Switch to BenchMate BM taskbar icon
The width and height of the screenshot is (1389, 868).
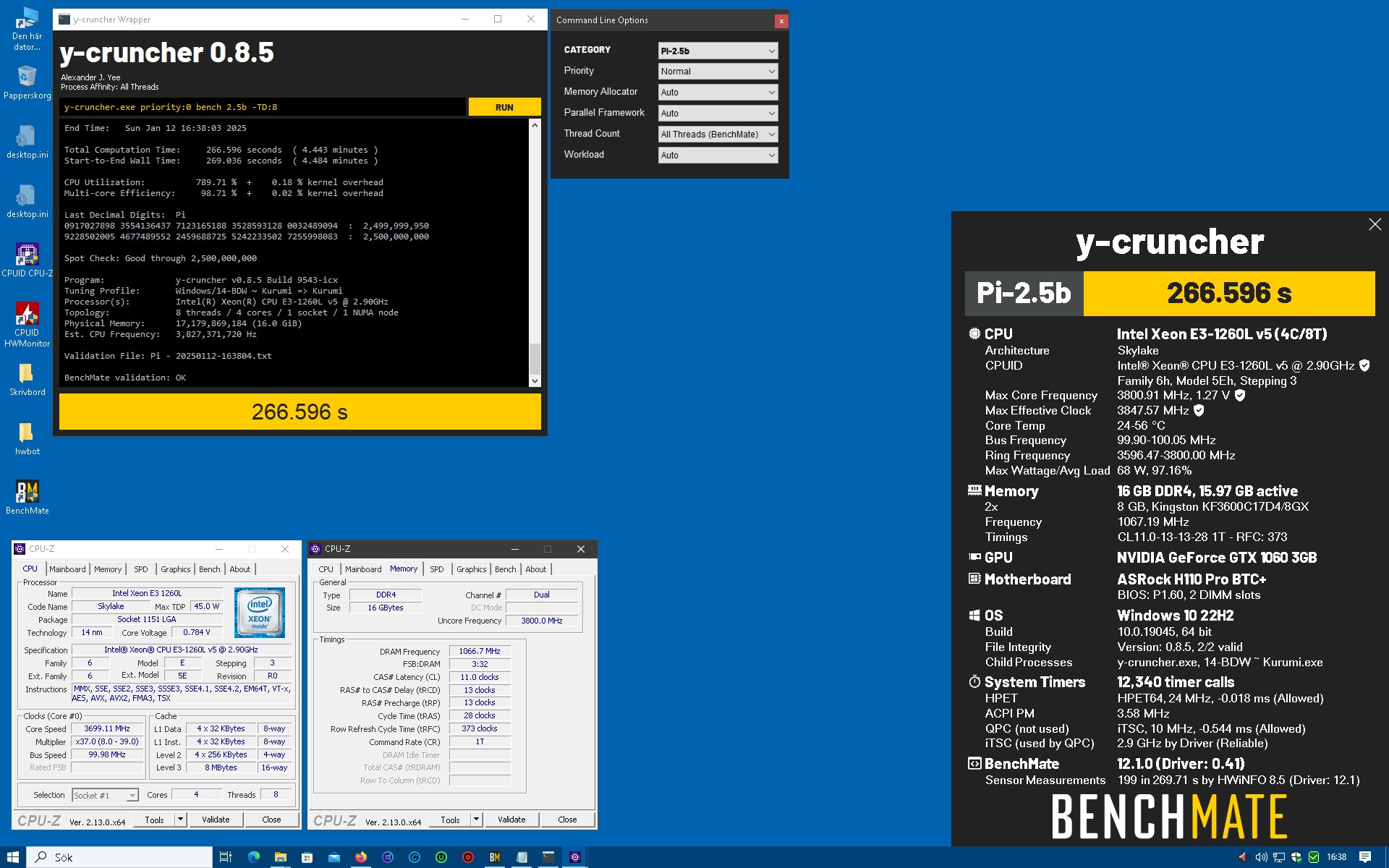(x=495, y=857)
